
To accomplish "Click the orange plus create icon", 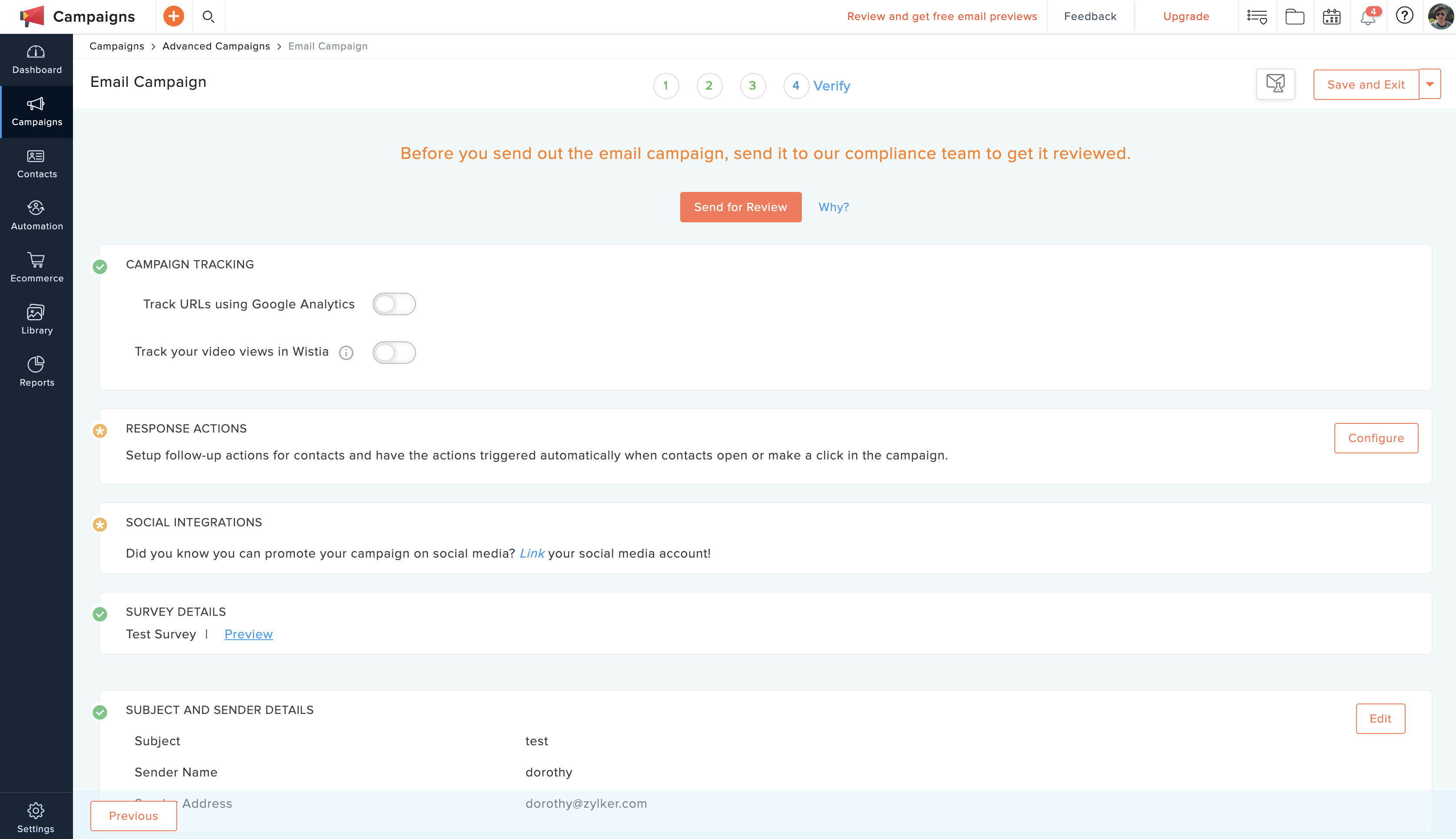I will click(173, 16).
